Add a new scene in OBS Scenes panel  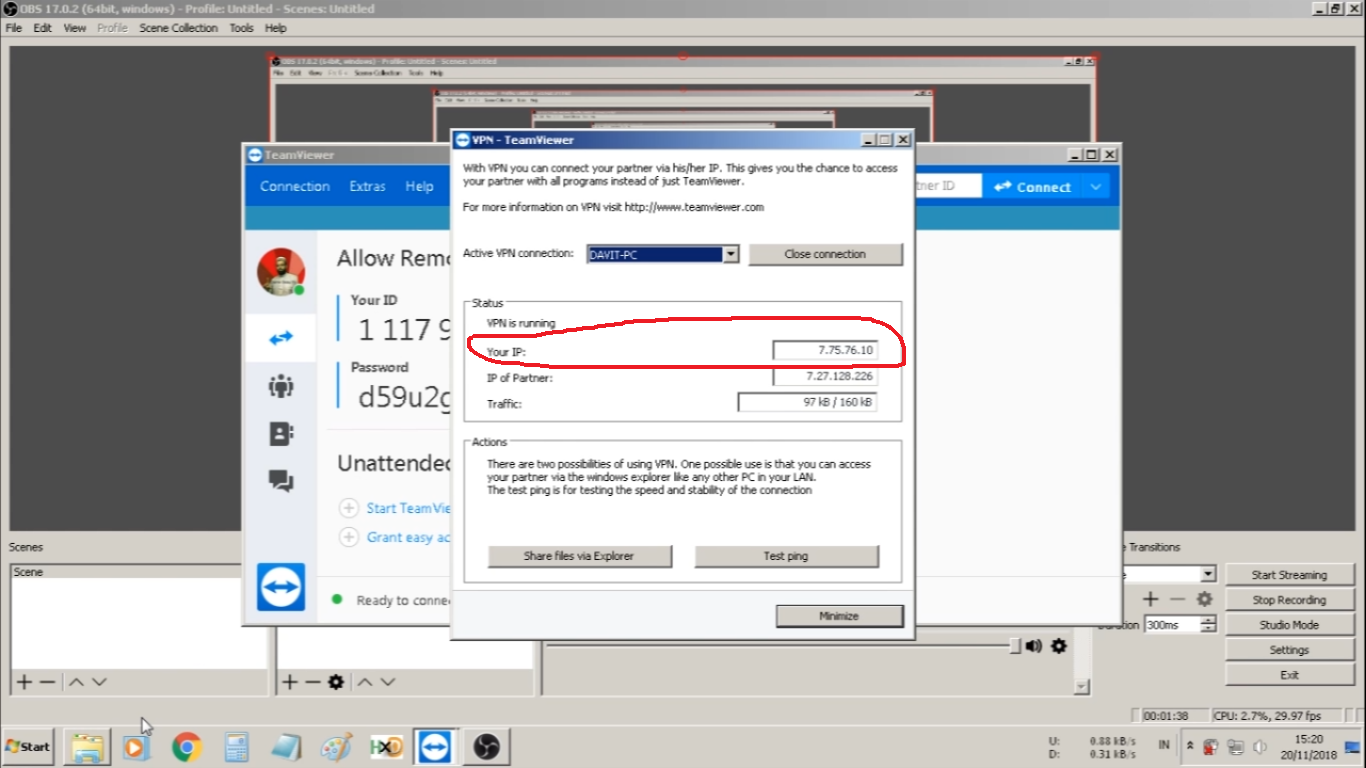tap(25, 682)
